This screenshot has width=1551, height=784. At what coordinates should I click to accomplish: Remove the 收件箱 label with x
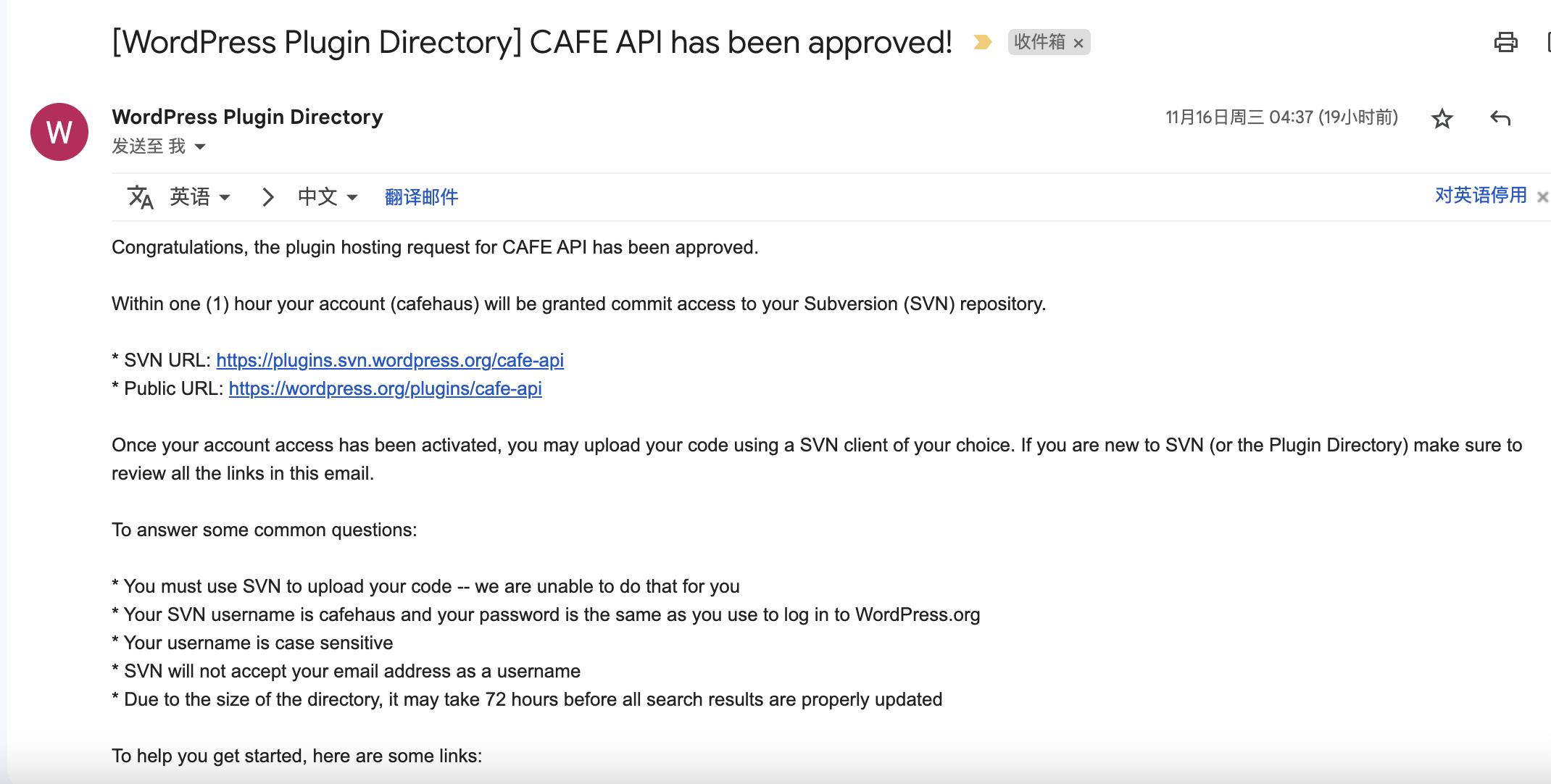1078,43
